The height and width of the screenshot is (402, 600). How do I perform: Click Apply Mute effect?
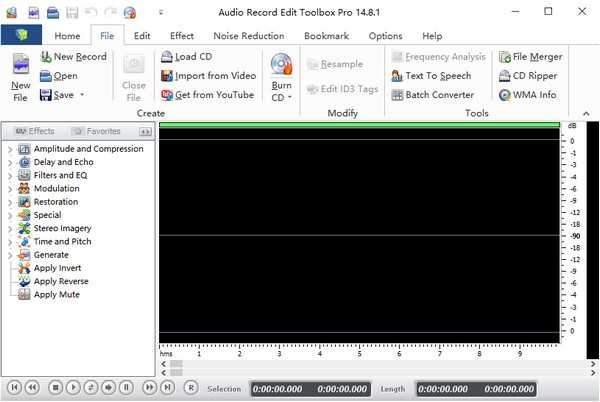(49, 295)
